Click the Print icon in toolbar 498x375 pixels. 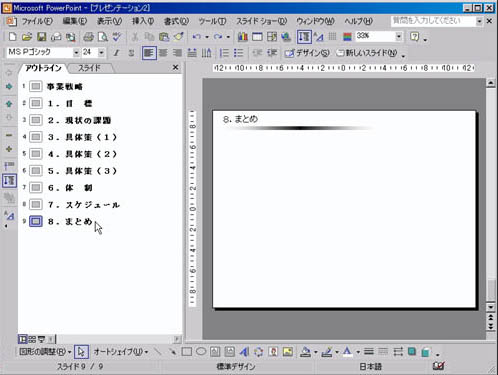(x=88, y=37)
